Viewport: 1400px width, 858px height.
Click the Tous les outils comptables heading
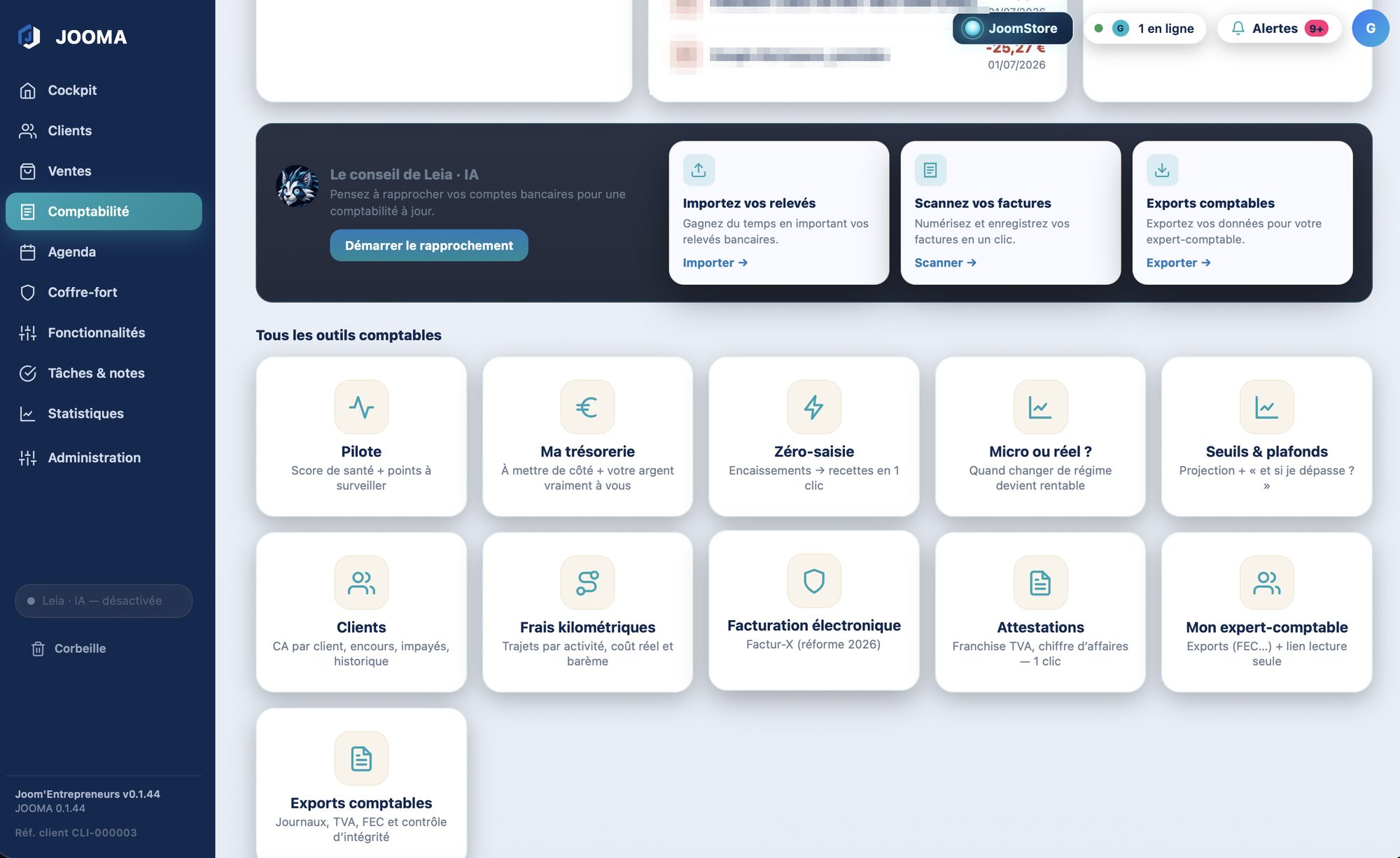click(x=349, y=335)
